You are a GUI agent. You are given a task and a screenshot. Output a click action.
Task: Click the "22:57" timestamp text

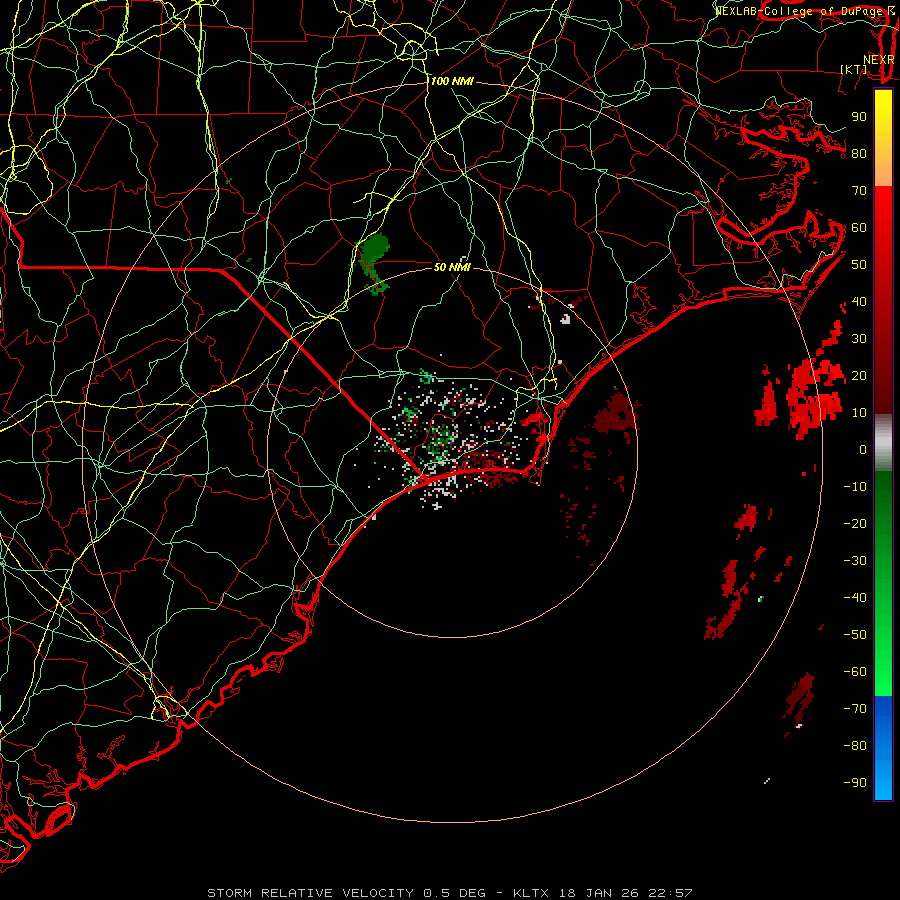click(670, 893)
